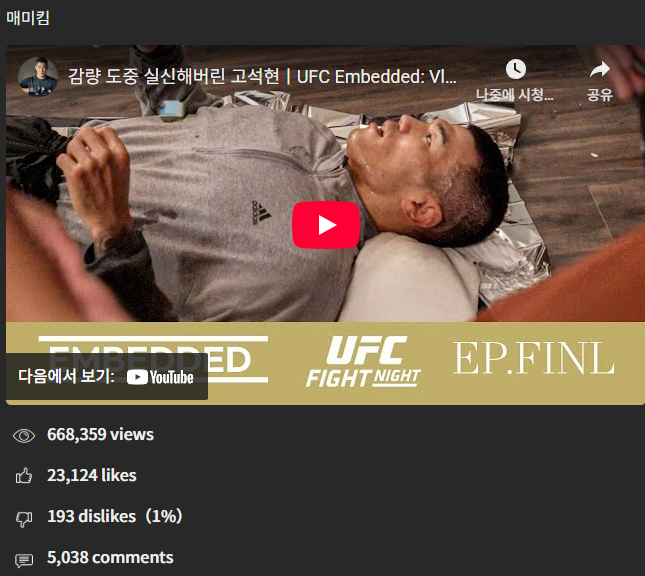Click the share arrow icon
The width and height of the screenshot is (645, 576).
(599, 69)
